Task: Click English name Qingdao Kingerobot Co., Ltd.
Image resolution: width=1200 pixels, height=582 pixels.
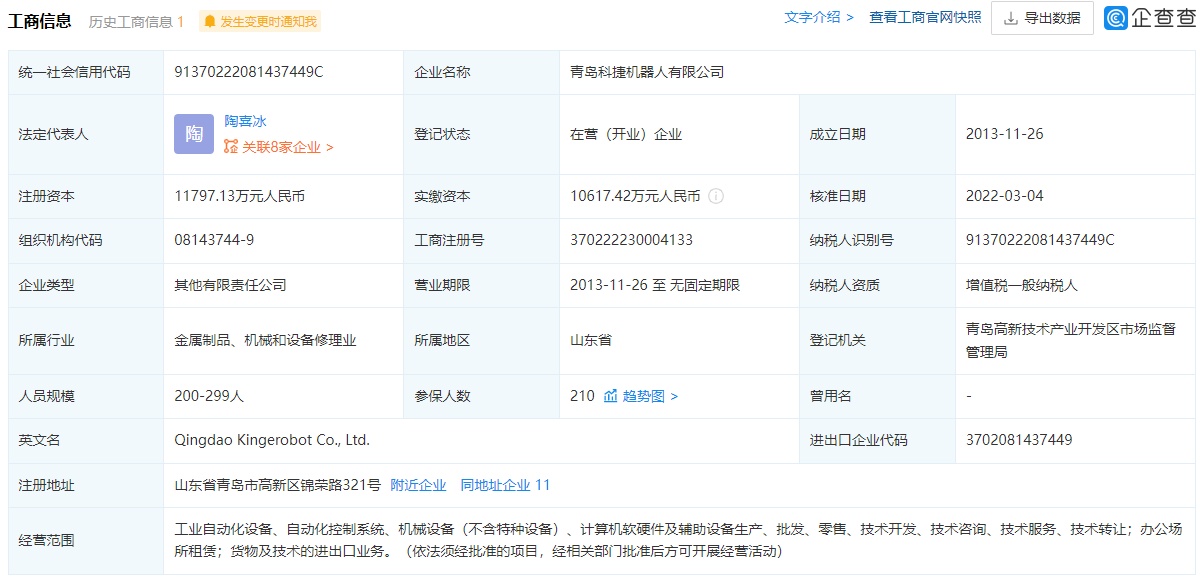Action: tap(272, 440)
